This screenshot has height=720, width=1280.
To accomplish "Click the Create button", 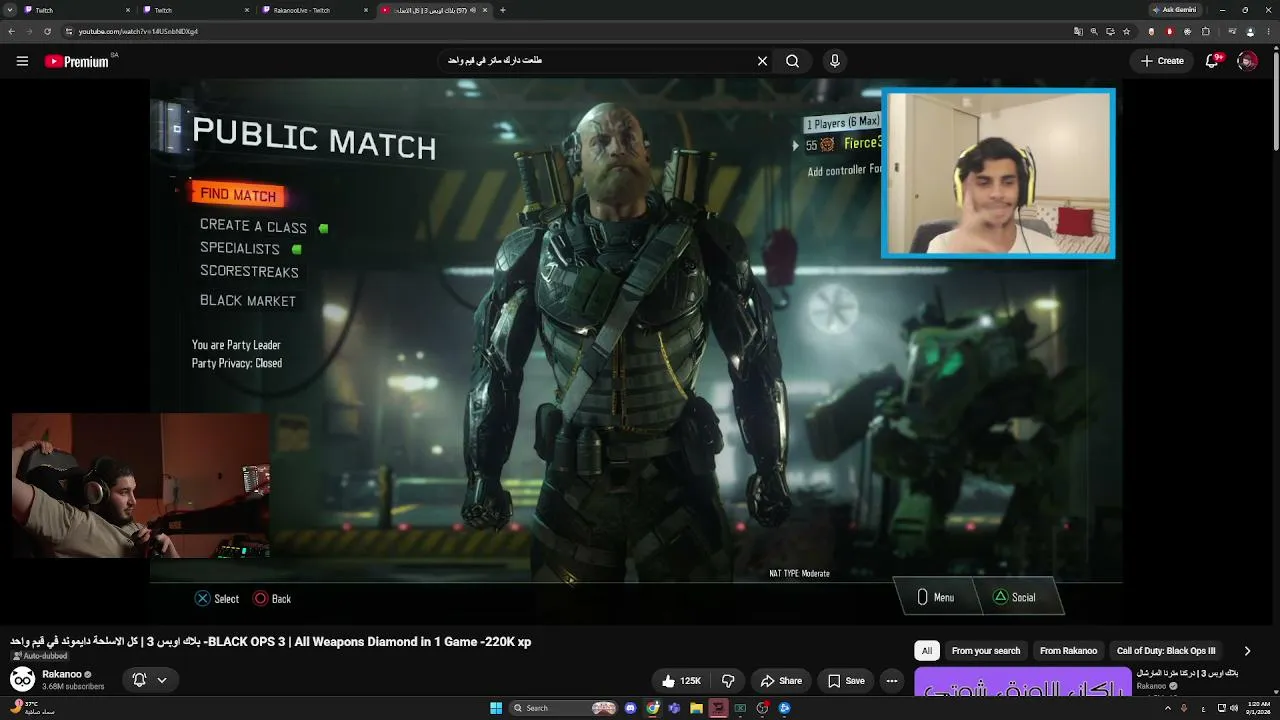I will (1163, 61).
